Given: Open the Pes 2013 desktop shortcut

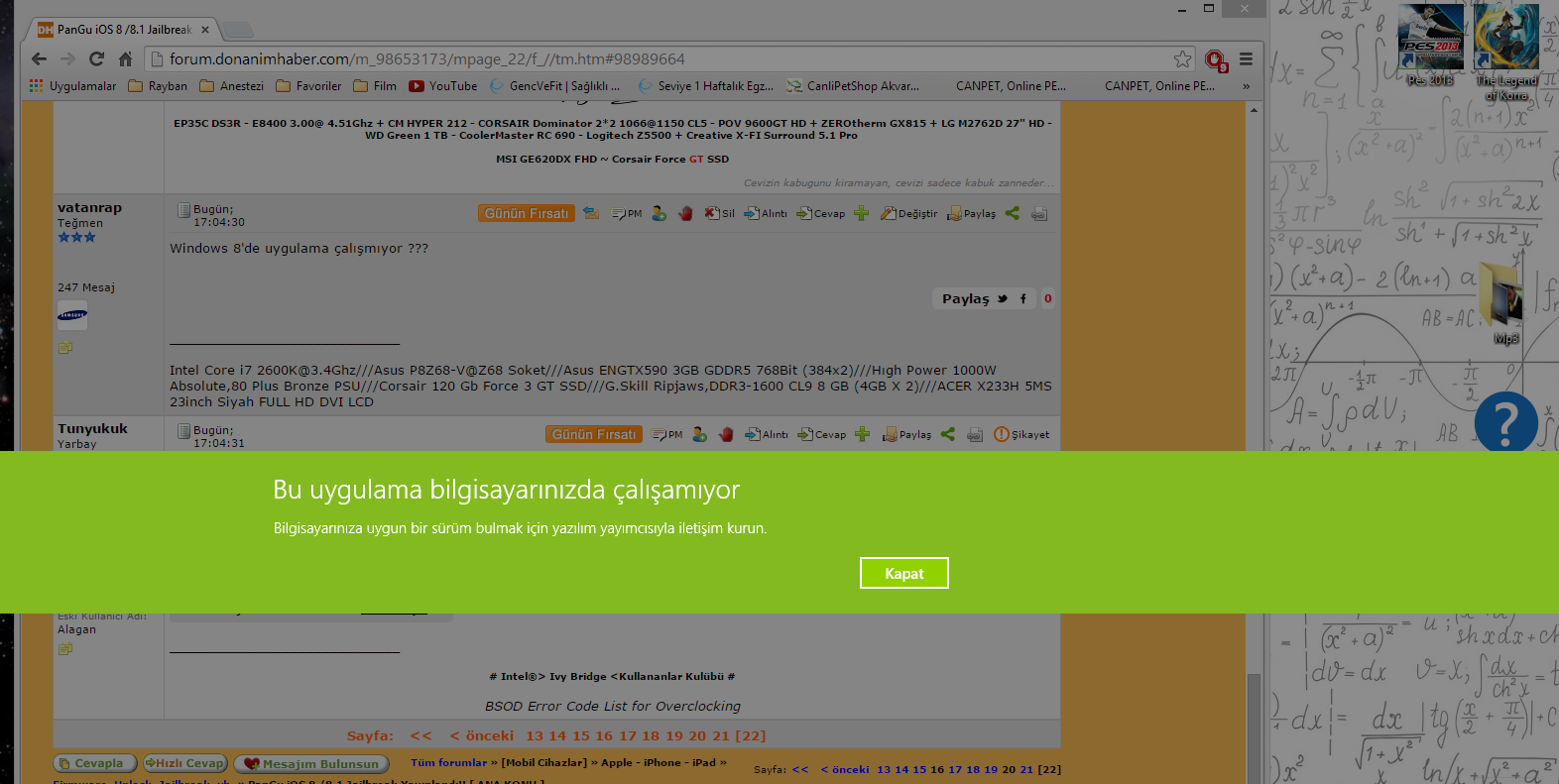Looking at the screenshot, I should point(1430,46).
